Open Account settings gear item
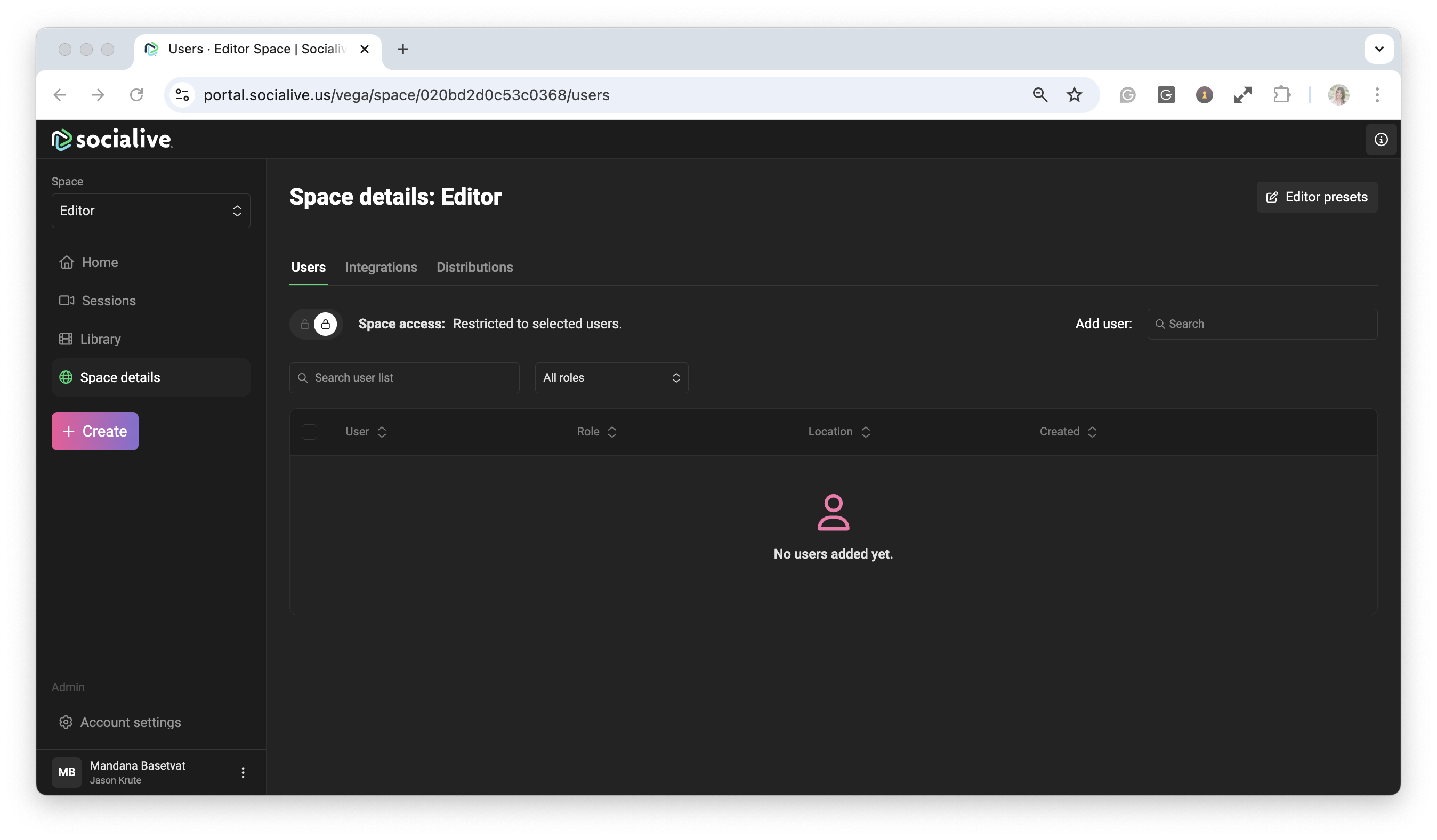This screenshot has height=840, width=1437. click(130, 722)
